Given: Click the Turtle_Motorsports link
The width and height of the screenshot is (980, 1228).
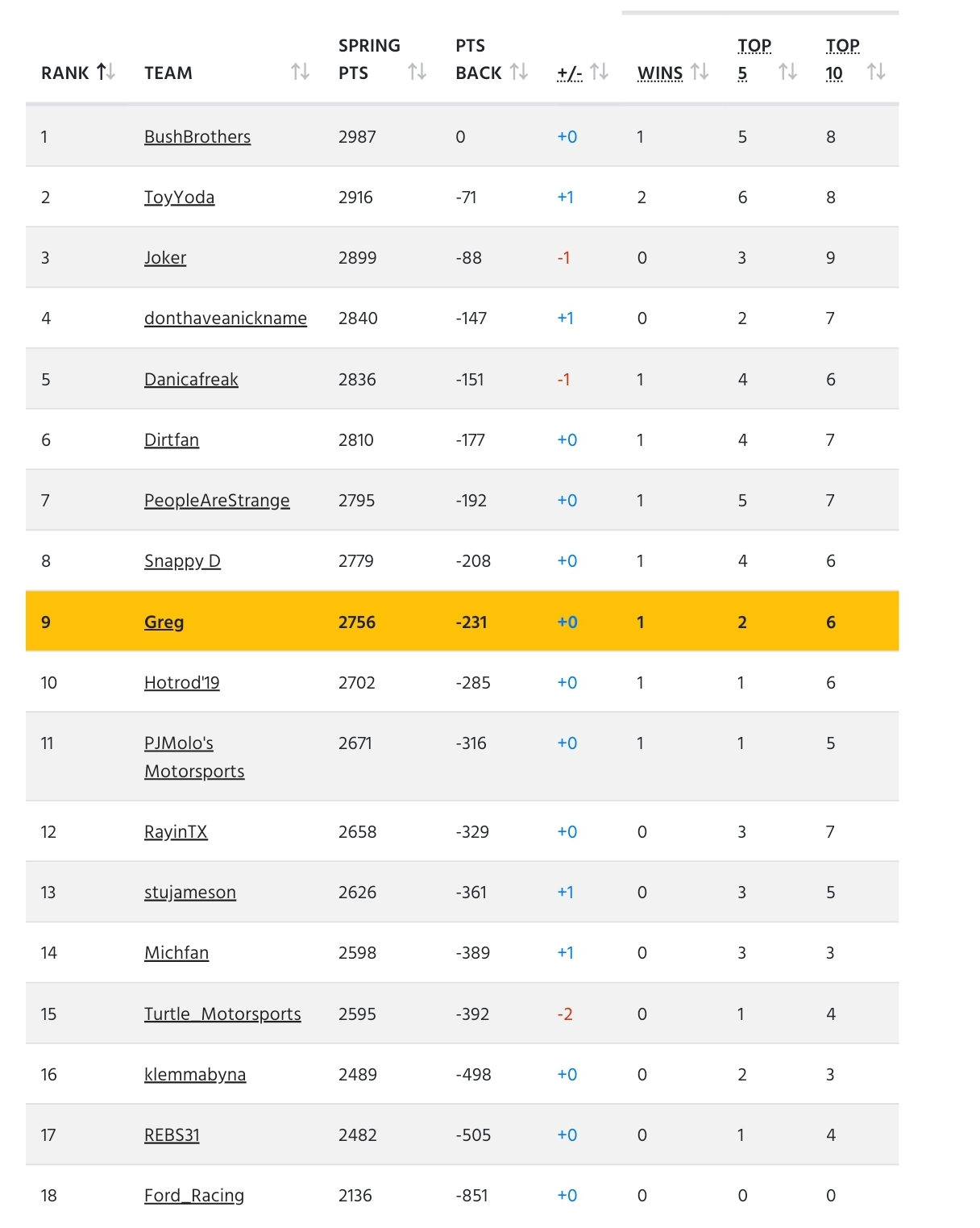Looking at the screenshot, I should point(222,1014).
